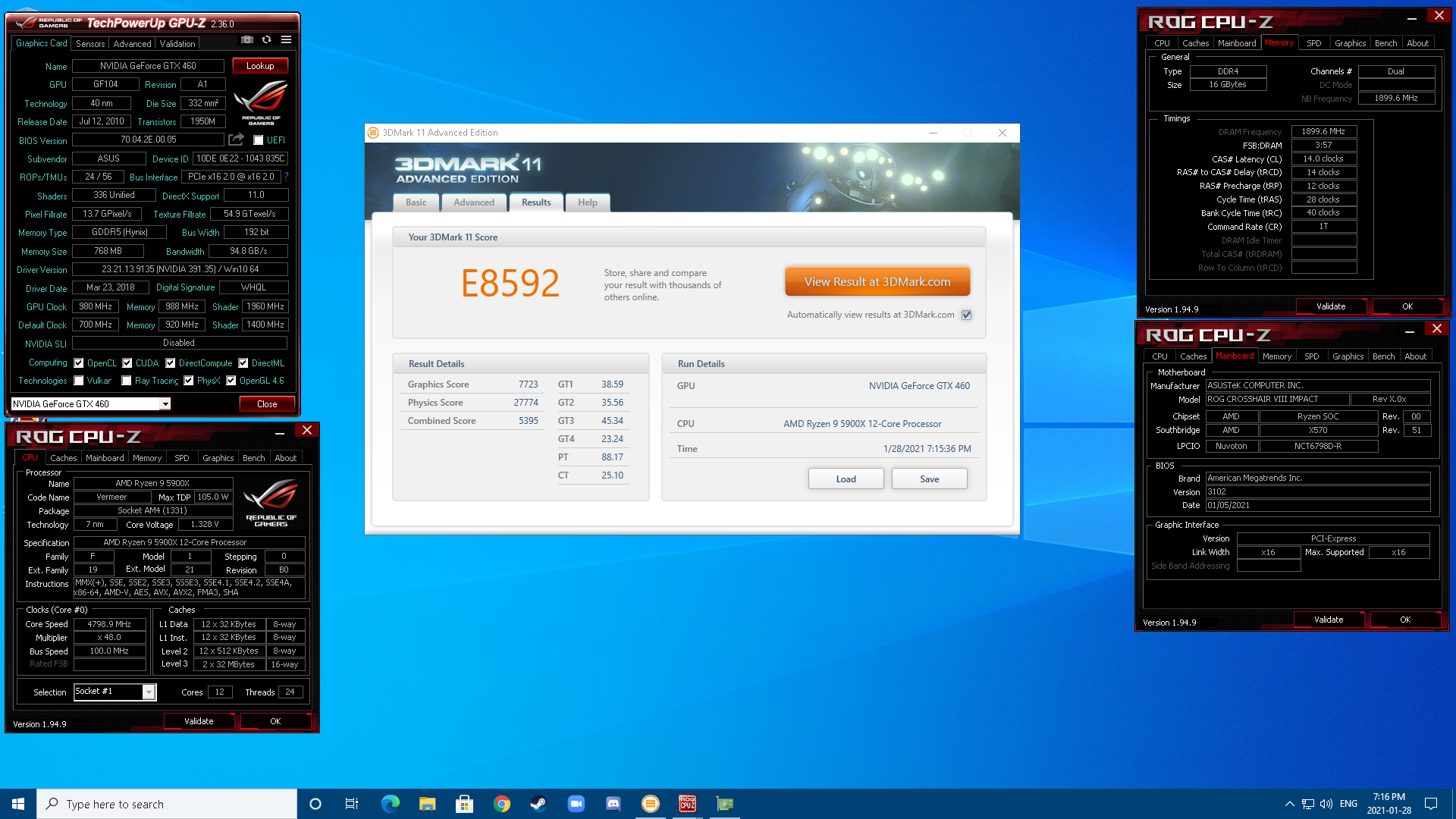This screenshot has height=819, width=1456.
Task: Open Steam from the taskbar
Action: [538, 804]
